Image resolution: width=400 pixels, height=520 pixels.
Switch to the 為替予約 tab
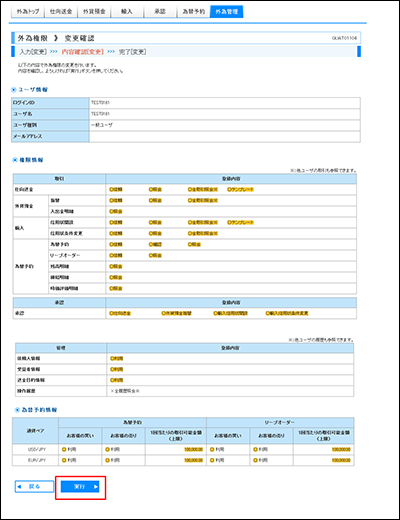pyautogui.click(x=193, y=12)
